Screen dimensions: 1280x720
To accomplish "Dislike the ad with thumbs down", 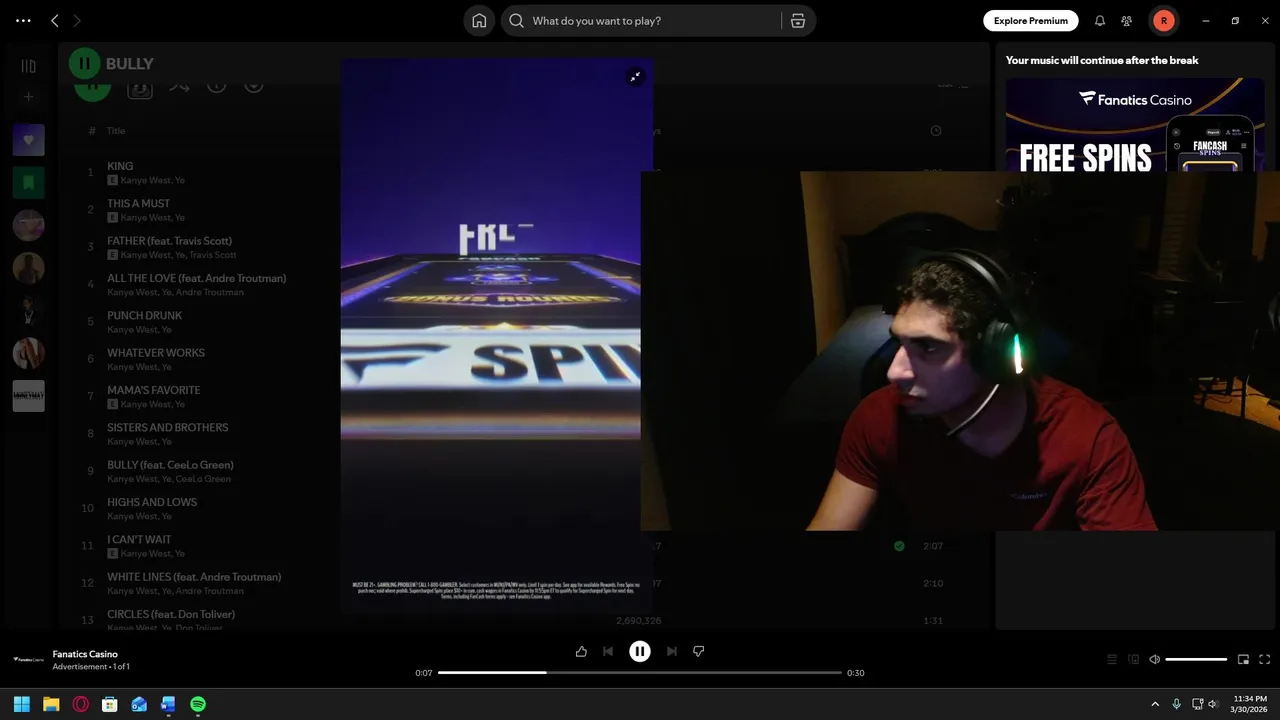I will (699, 651).
